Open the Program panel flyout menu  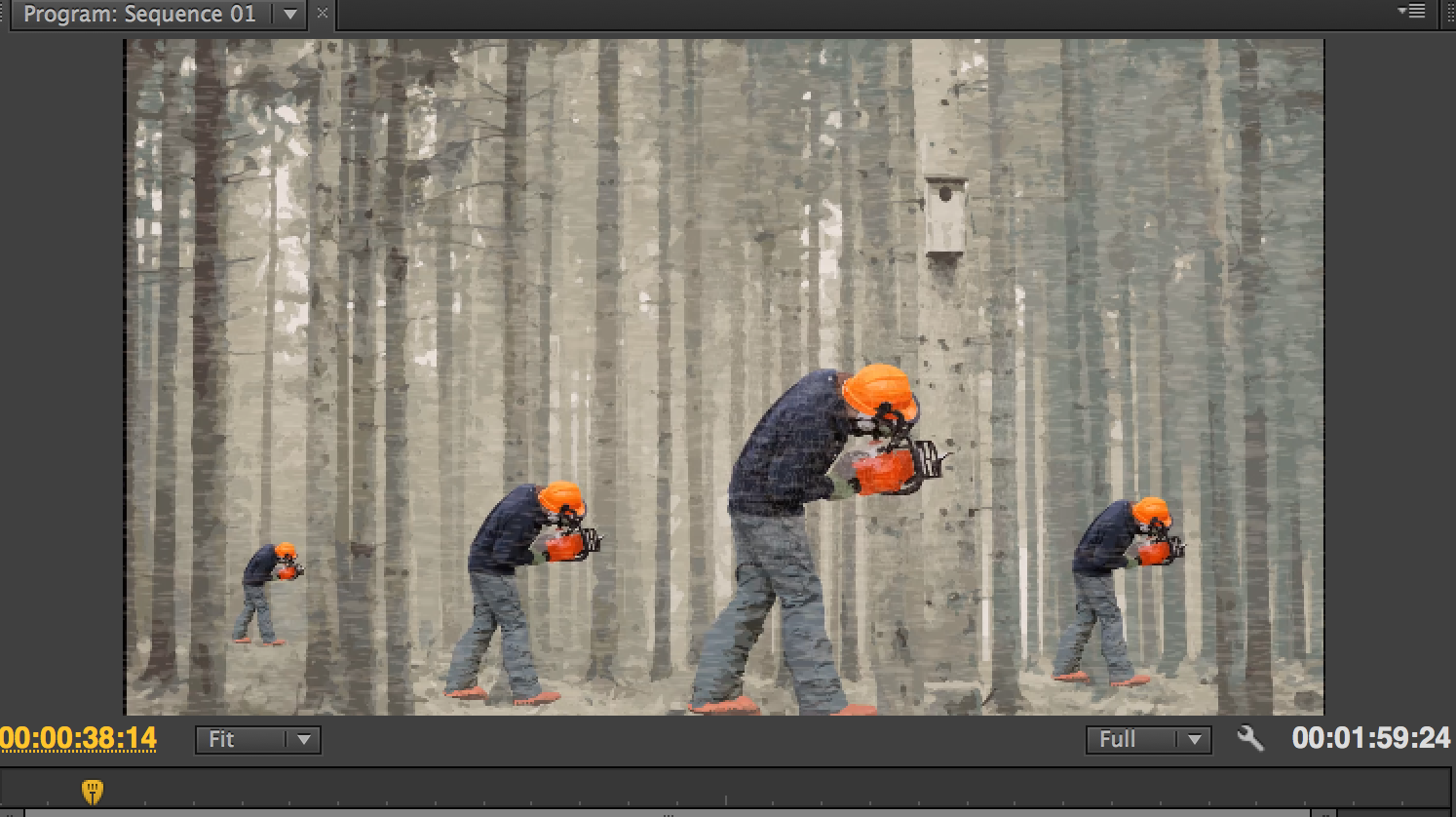pos(1413,12)
